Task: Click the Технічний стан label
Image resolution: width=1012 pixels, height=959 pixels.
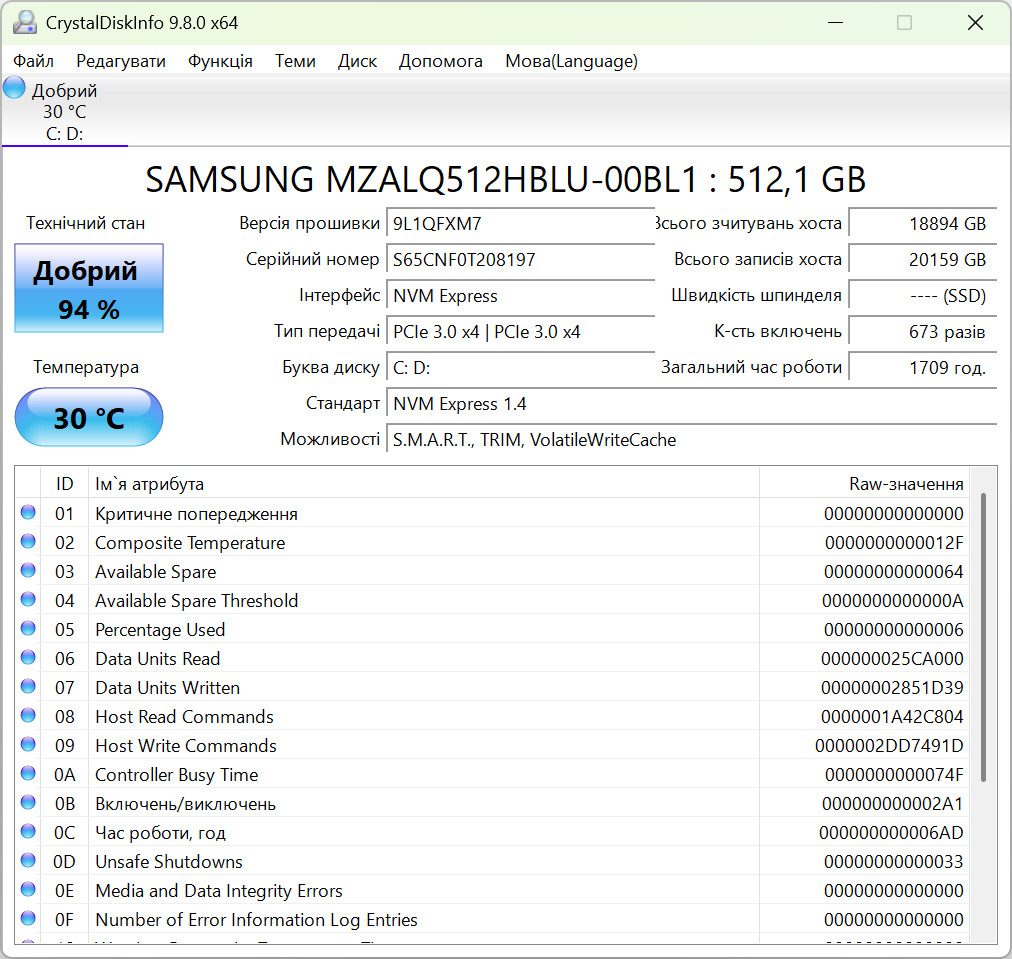Action: pyautogui.click(x=85, y=223)
